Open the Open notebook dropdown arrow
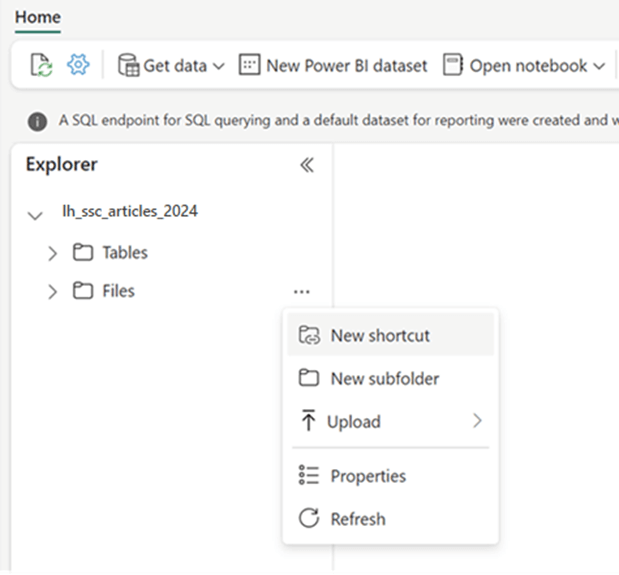 (599, 67)
